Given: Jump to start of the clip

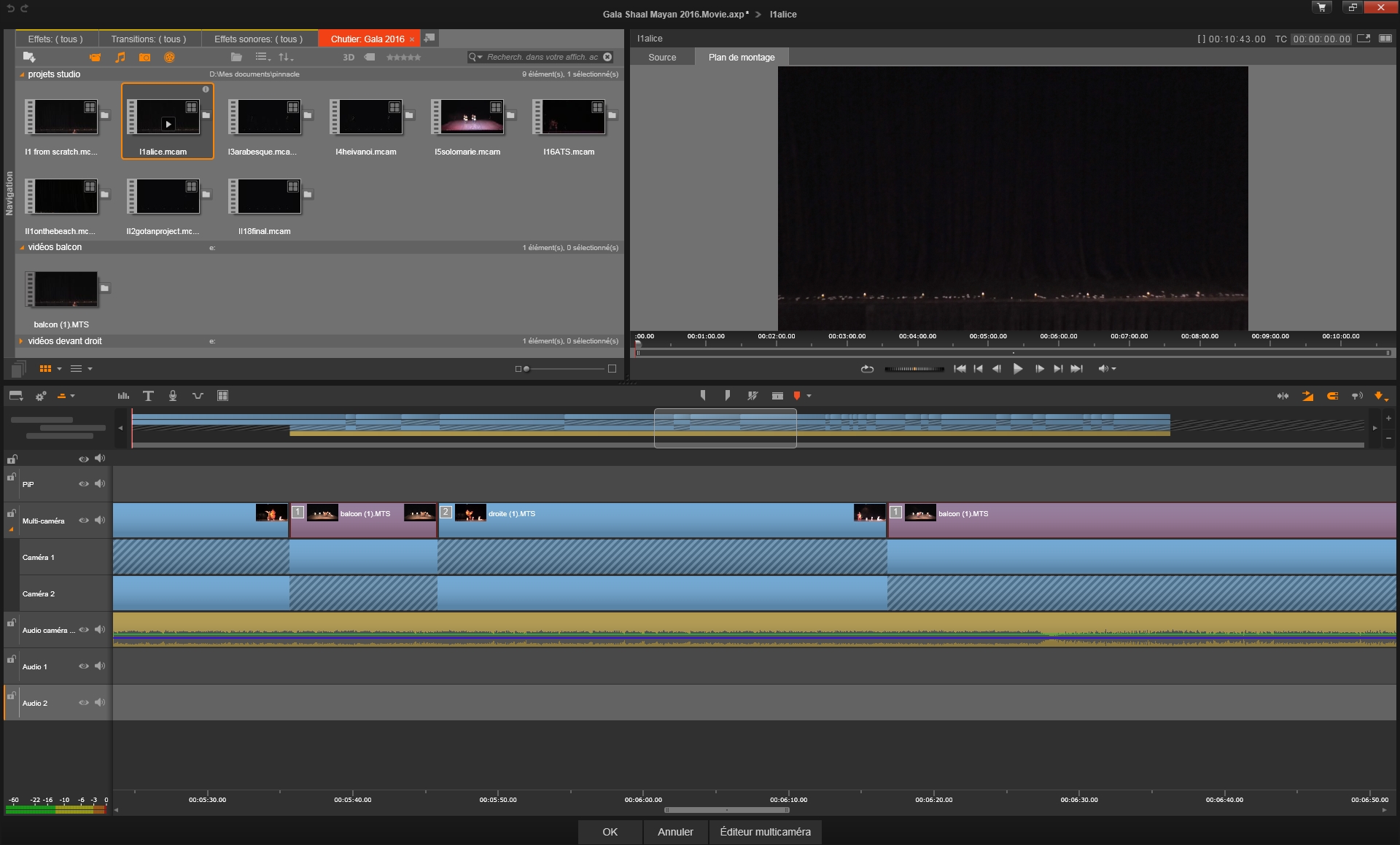Looking at the screenshot, I should click(x=960, y=369).
